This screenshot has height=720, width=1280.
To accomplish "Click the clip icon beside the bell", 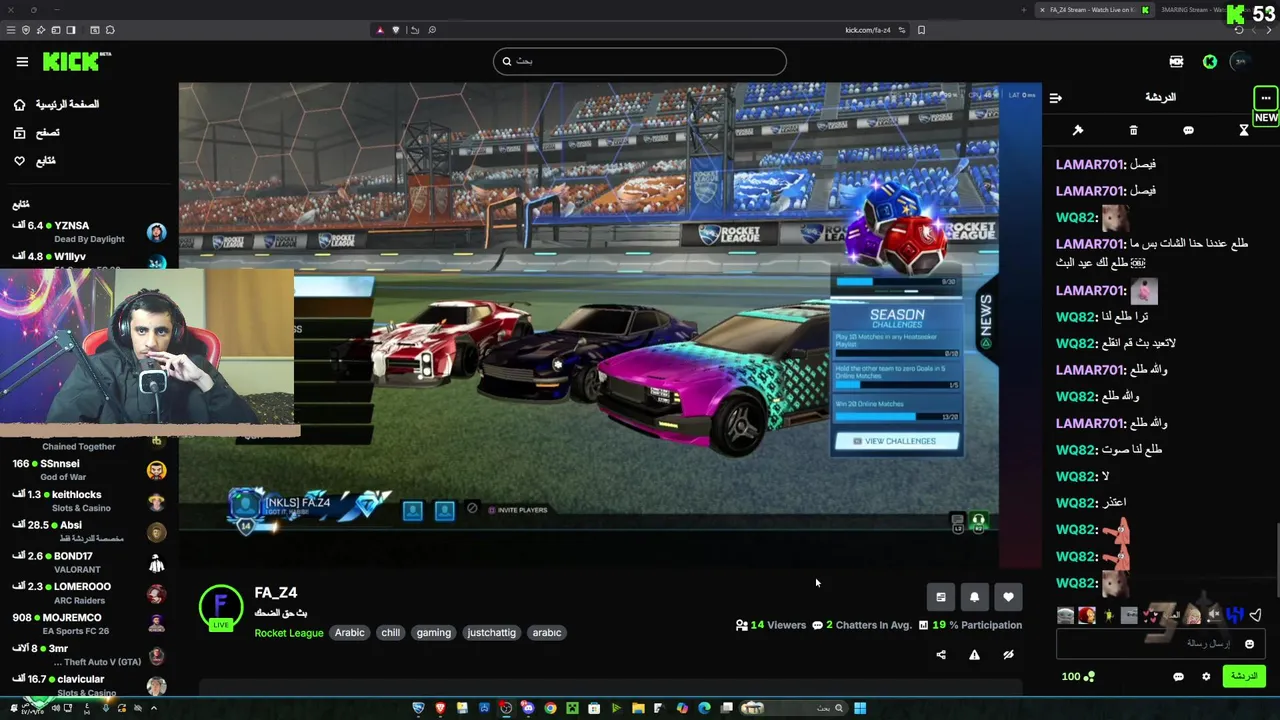I will coord(941,597).
